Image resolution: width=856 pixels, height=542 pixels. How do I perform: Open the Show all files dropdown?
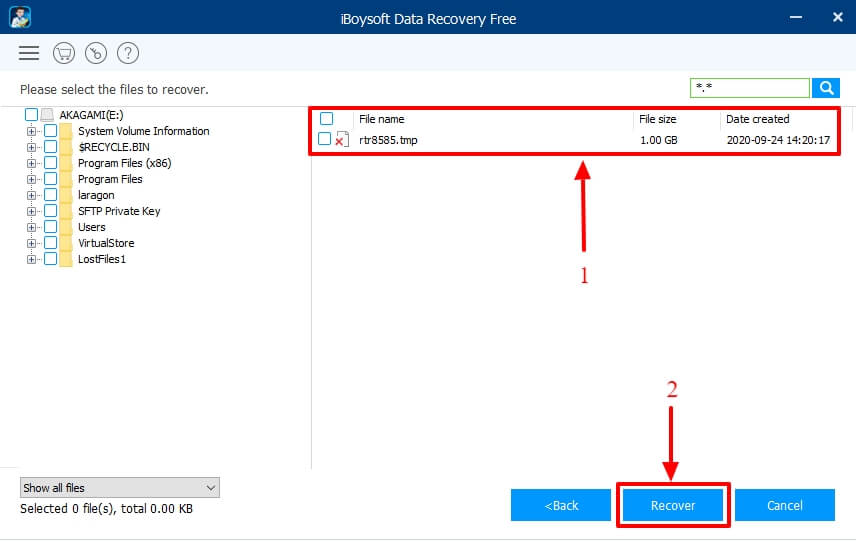click(120, 487)
